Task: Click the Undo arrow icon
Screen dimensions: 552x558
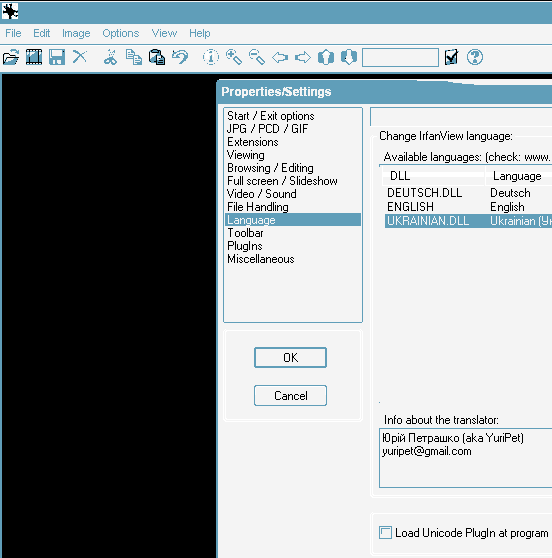Action: [x=180, y=57]
